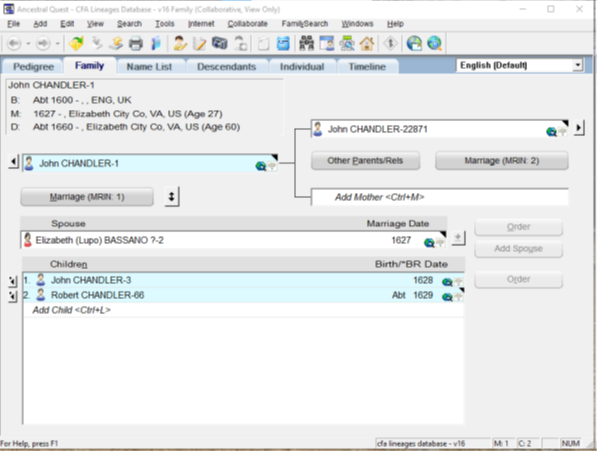Click right arrow next to John CHANDLER-22871
The width and height of the screenshot is (597, 451).
579,127
